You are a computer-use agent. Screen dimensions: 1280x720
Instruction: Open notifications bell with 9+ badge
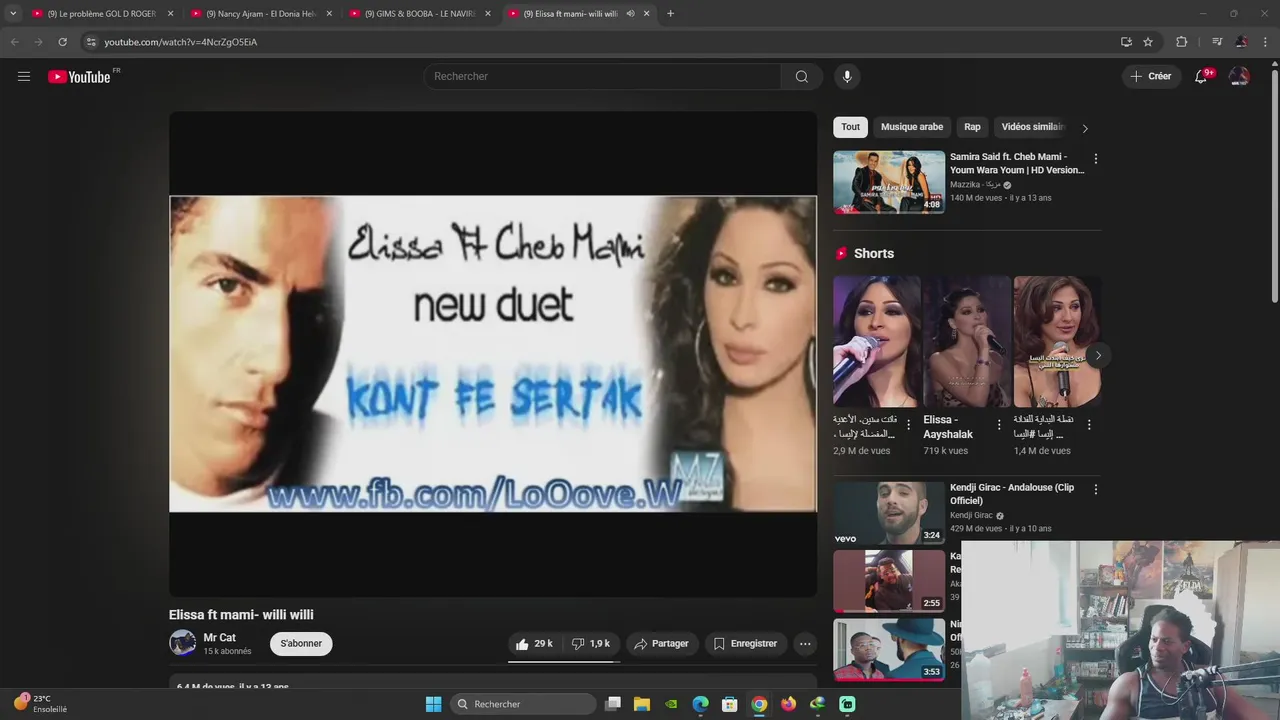point(1202,76)
